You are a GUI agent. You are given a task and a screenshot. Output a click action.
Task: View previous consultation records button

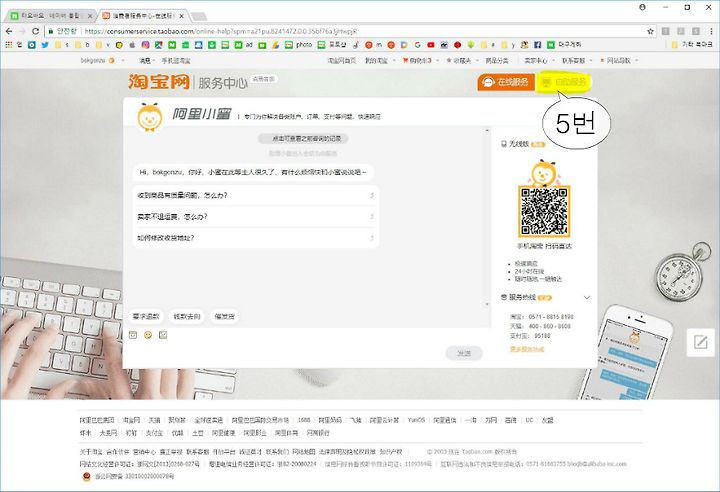pyautogui.click(x=303, y=138)
